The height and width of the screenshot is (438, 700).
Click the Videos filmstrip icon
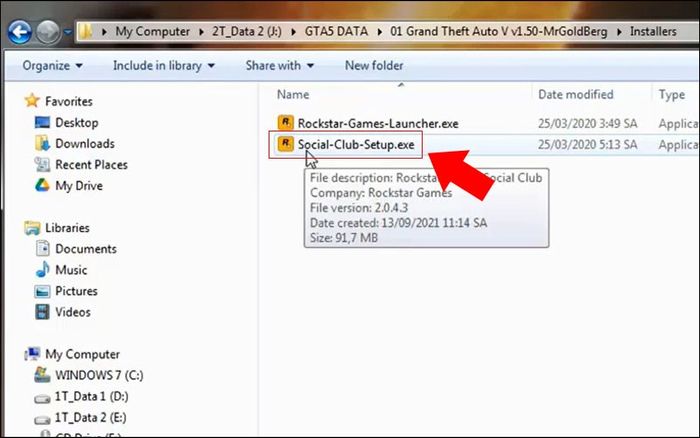[x=42, y=312]
